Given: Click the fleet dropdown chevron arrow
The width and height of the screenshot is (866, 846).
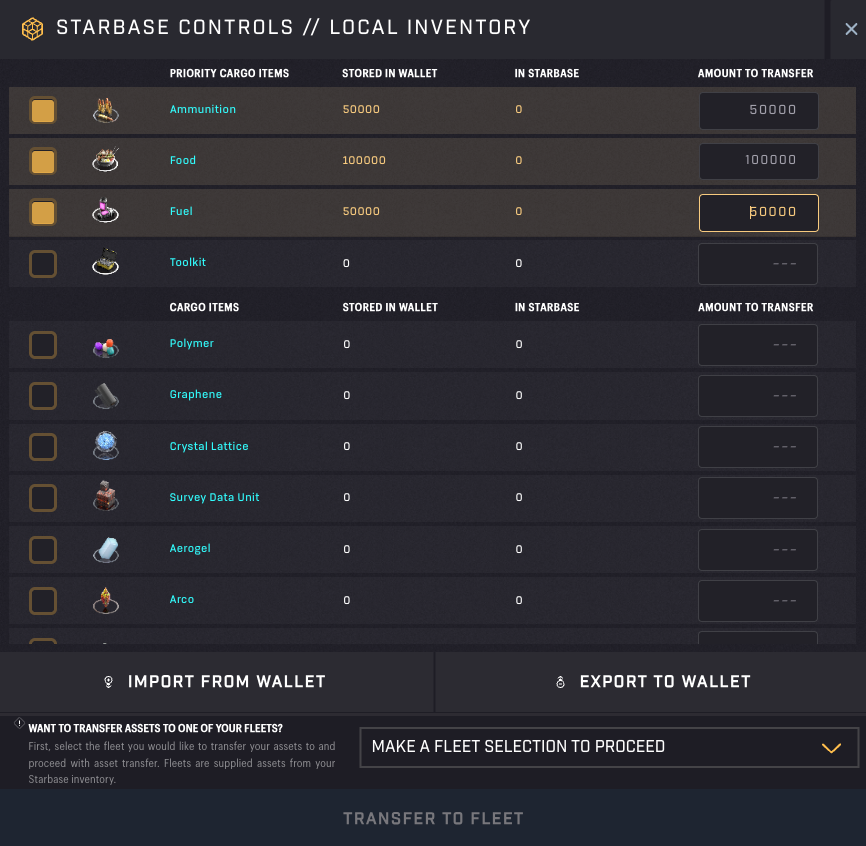Looking at the screenshot, I should tap(831, 748).
